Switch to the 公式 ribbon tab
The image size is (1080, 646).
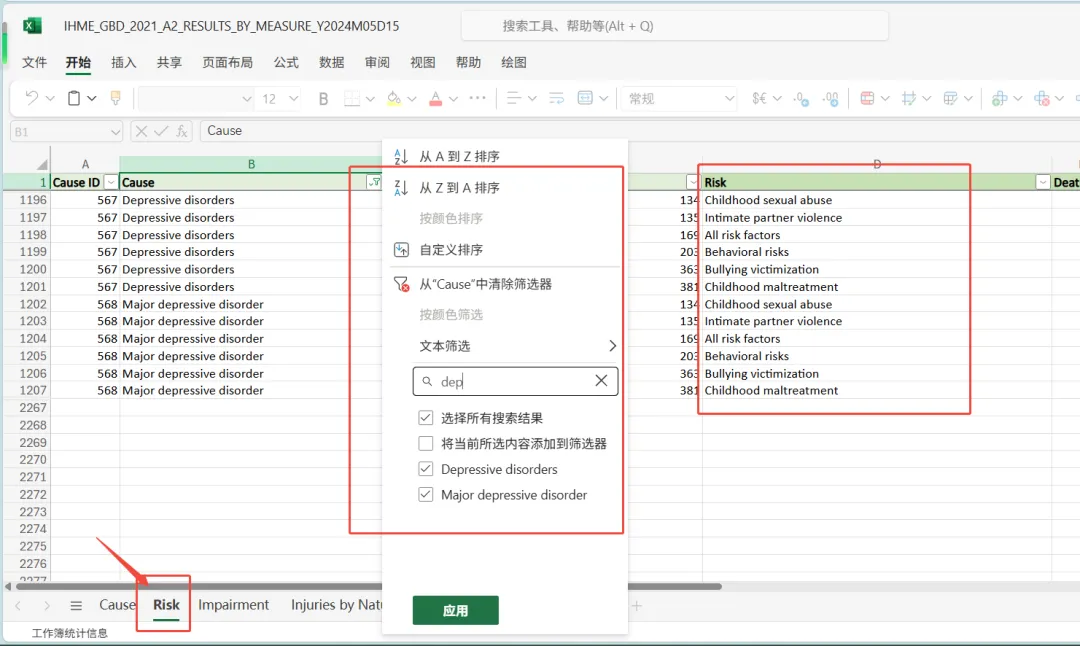pos(286,63)
